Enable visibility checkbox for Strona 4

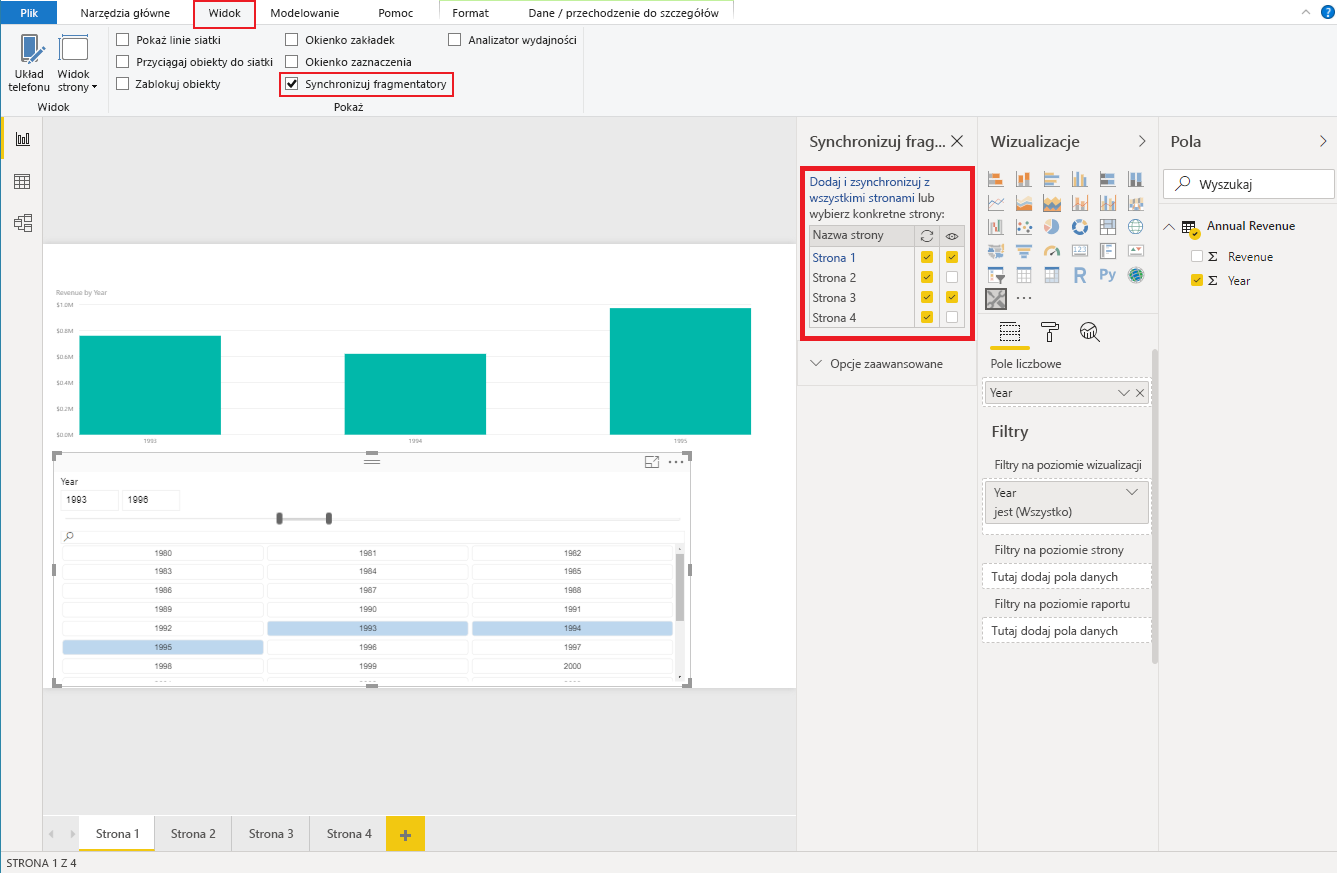click(951, 317)
